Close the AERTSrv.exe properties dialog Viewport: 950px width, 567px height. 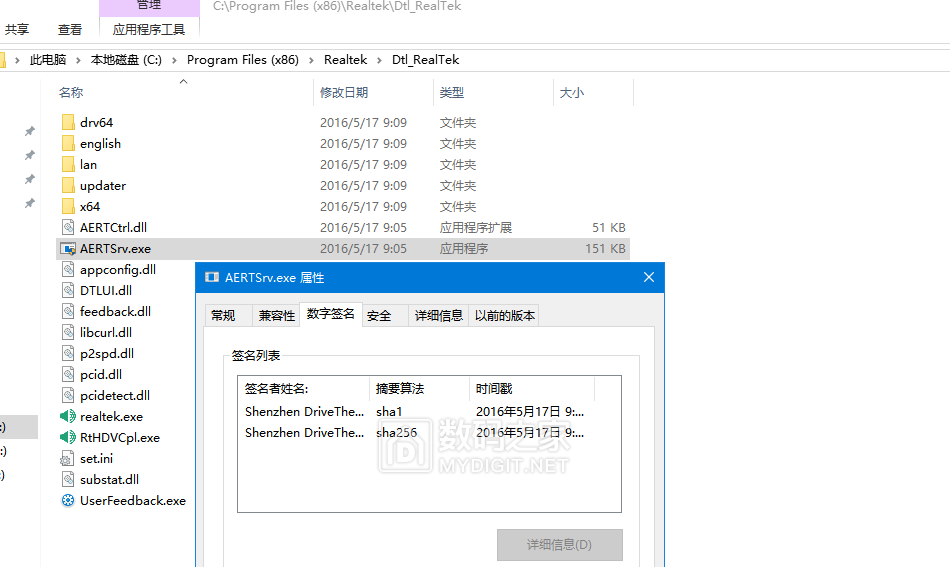(x=649, y=277)
